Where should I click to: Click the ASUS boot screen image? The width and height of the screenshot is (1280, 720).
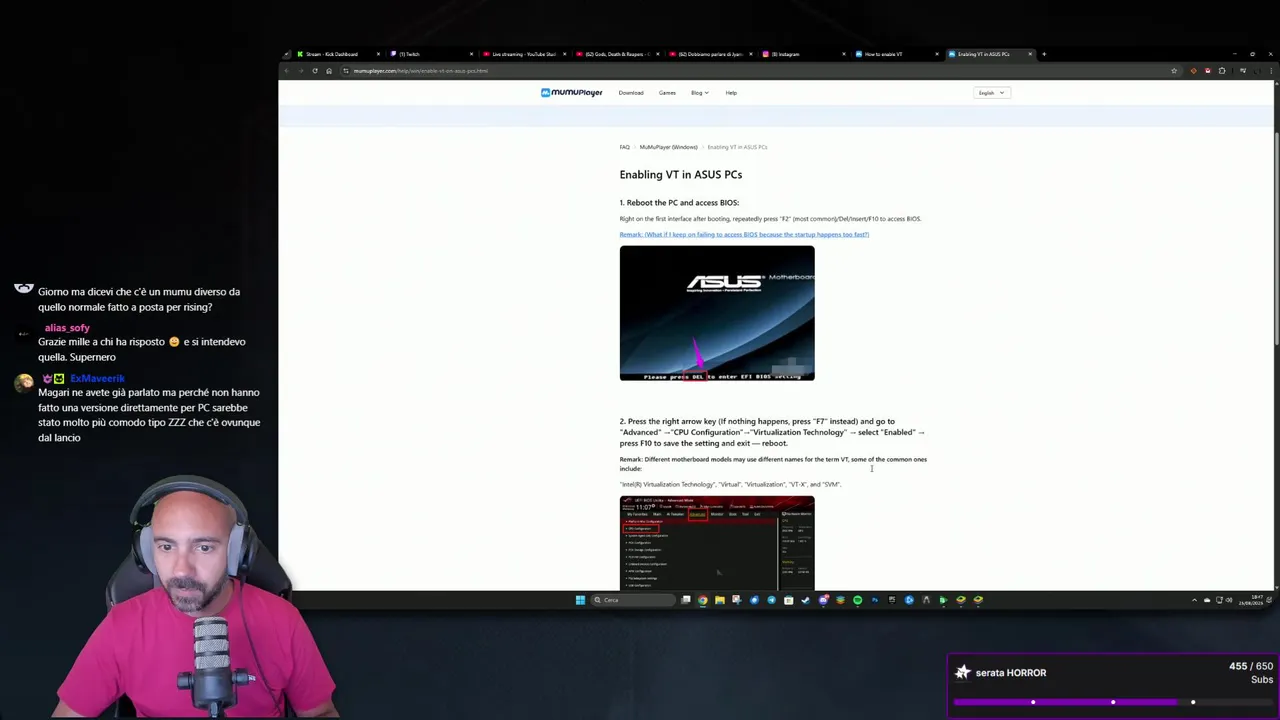click(717, 313)
